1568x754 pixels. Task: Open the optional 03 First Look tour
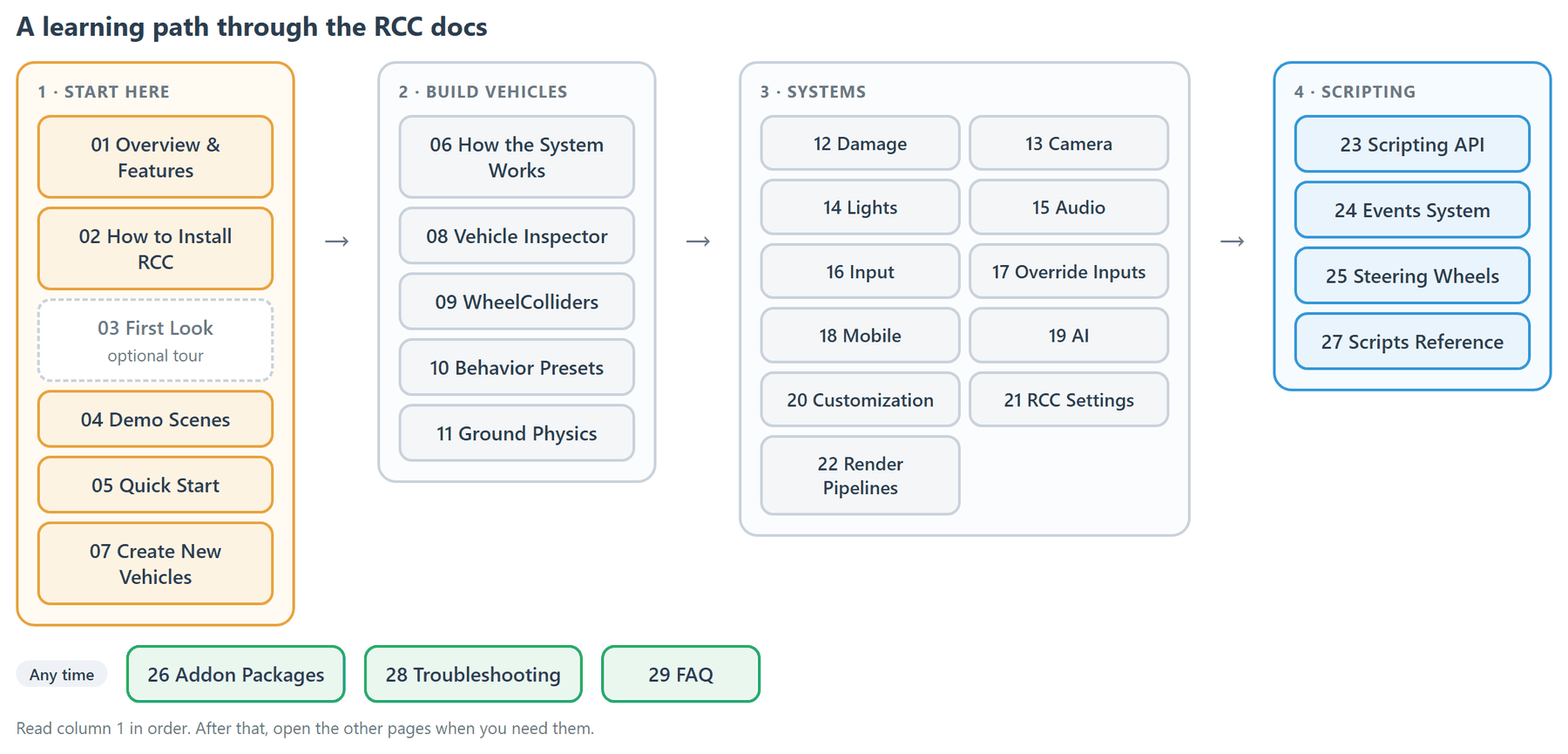point(156,340)
